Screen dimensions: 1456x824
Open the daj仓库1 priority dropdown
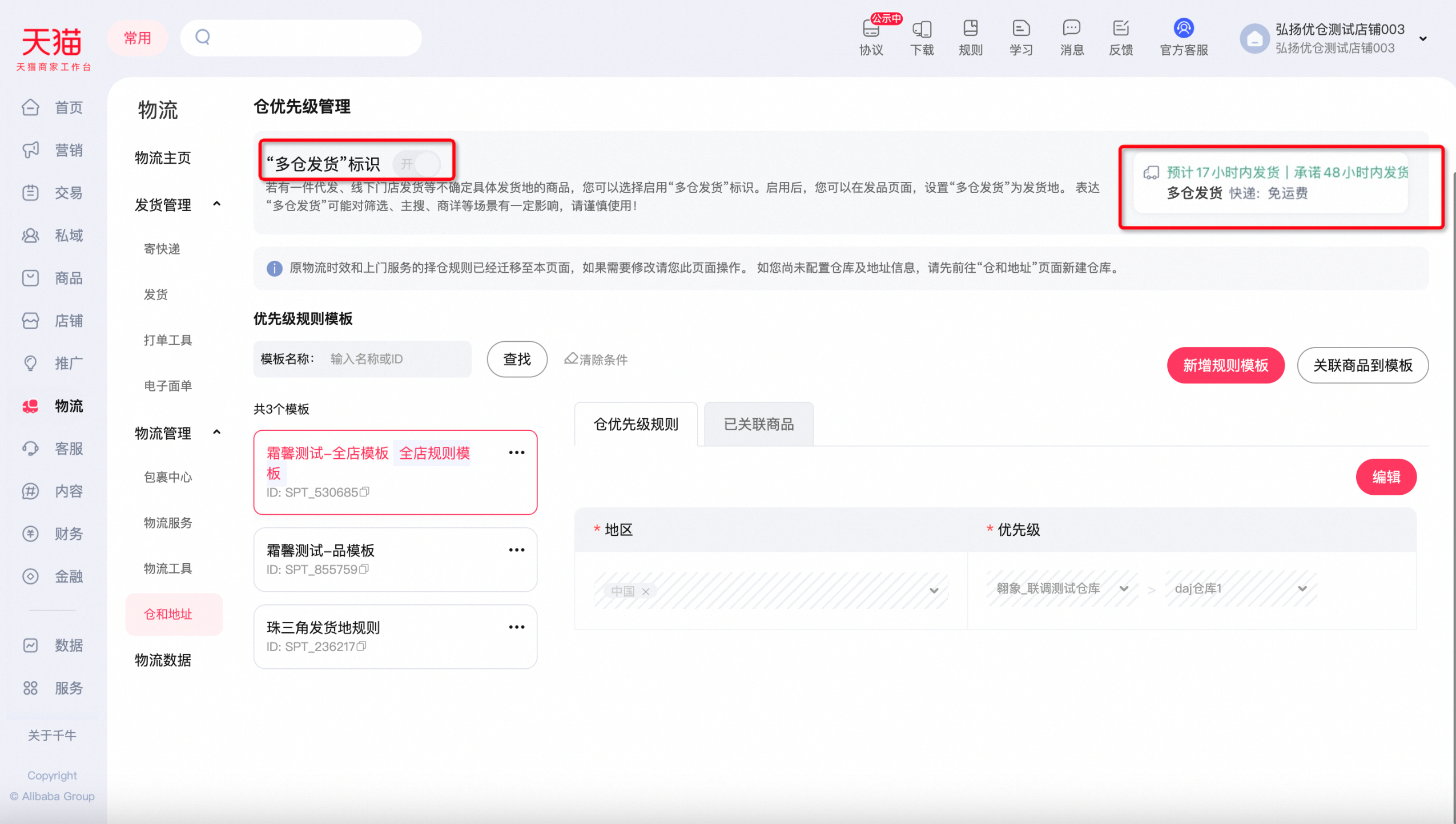click(1241, 589)
